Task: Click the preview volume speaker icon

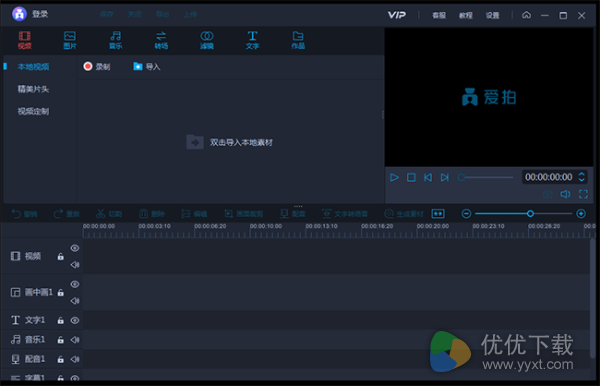Action: (565, 194)
